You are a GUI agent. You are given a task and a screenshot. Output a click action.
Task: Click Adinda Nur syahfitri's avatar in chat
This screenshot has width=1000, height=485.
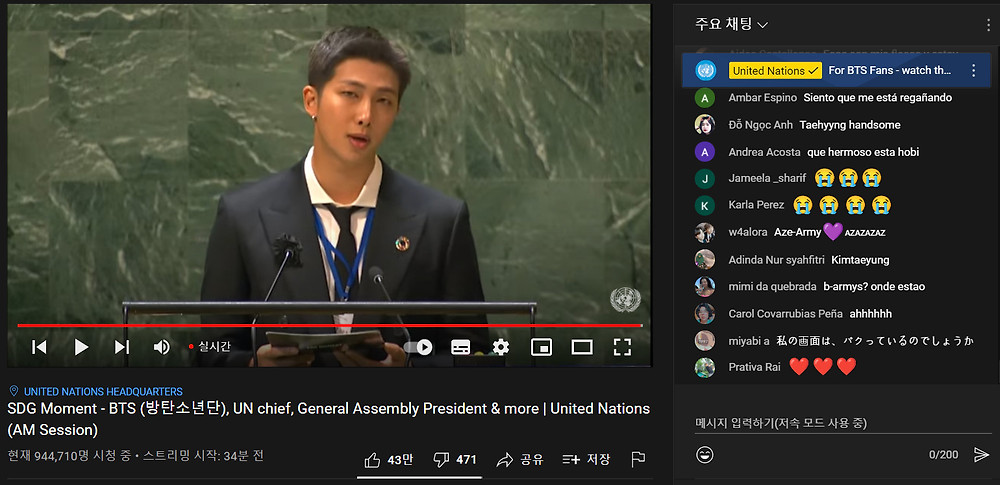tap(705, 260)
